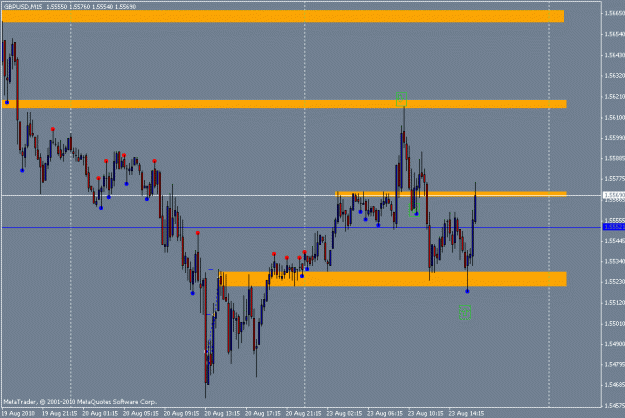Screen dimensions: 625x418
Task: Click the 1.55010 price axis label
Action: pyautogui.click(x=614, y=324)
